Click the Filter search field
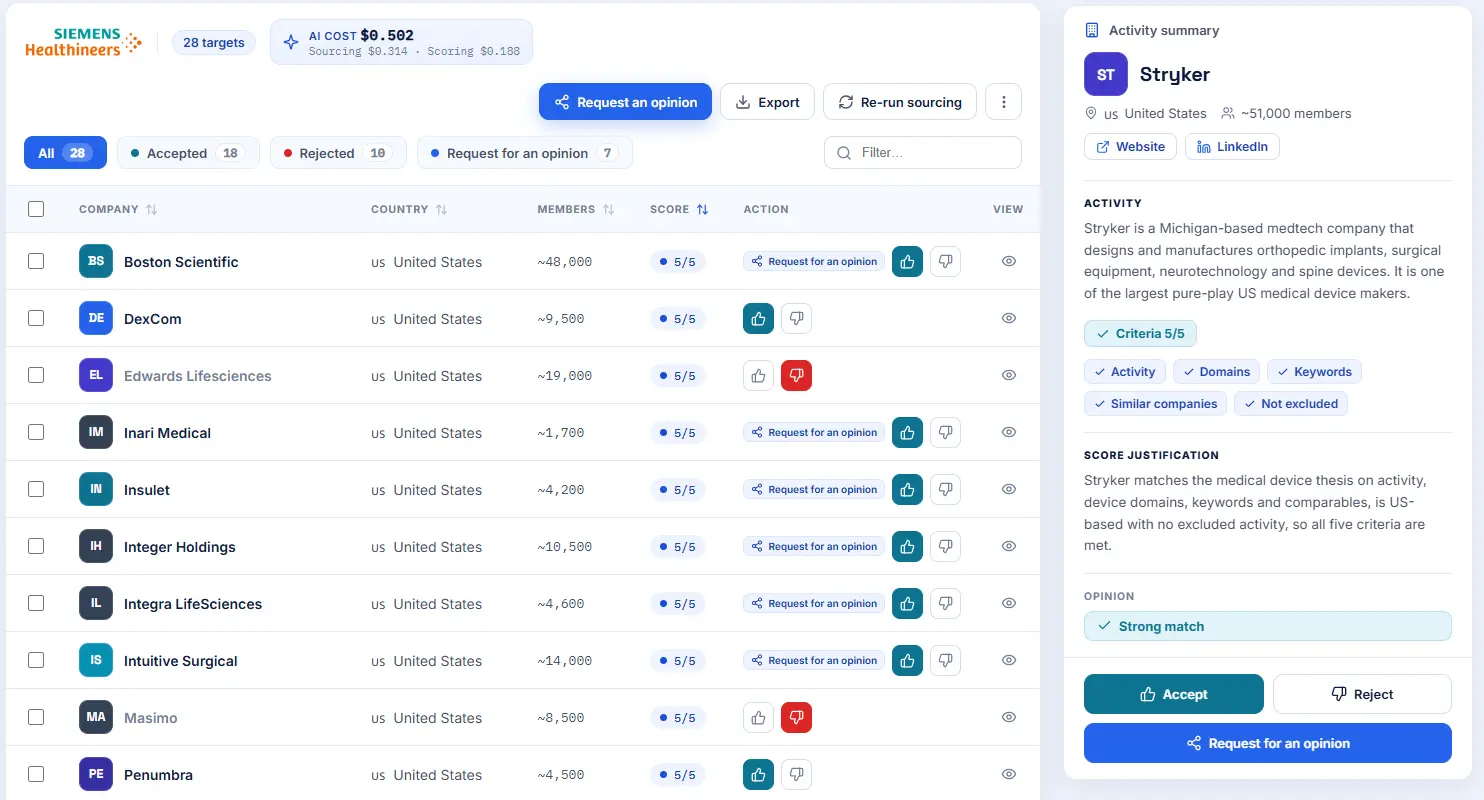Image resolution: width=1484 pixels, height=800 pixels. click(x=923, y=153)
